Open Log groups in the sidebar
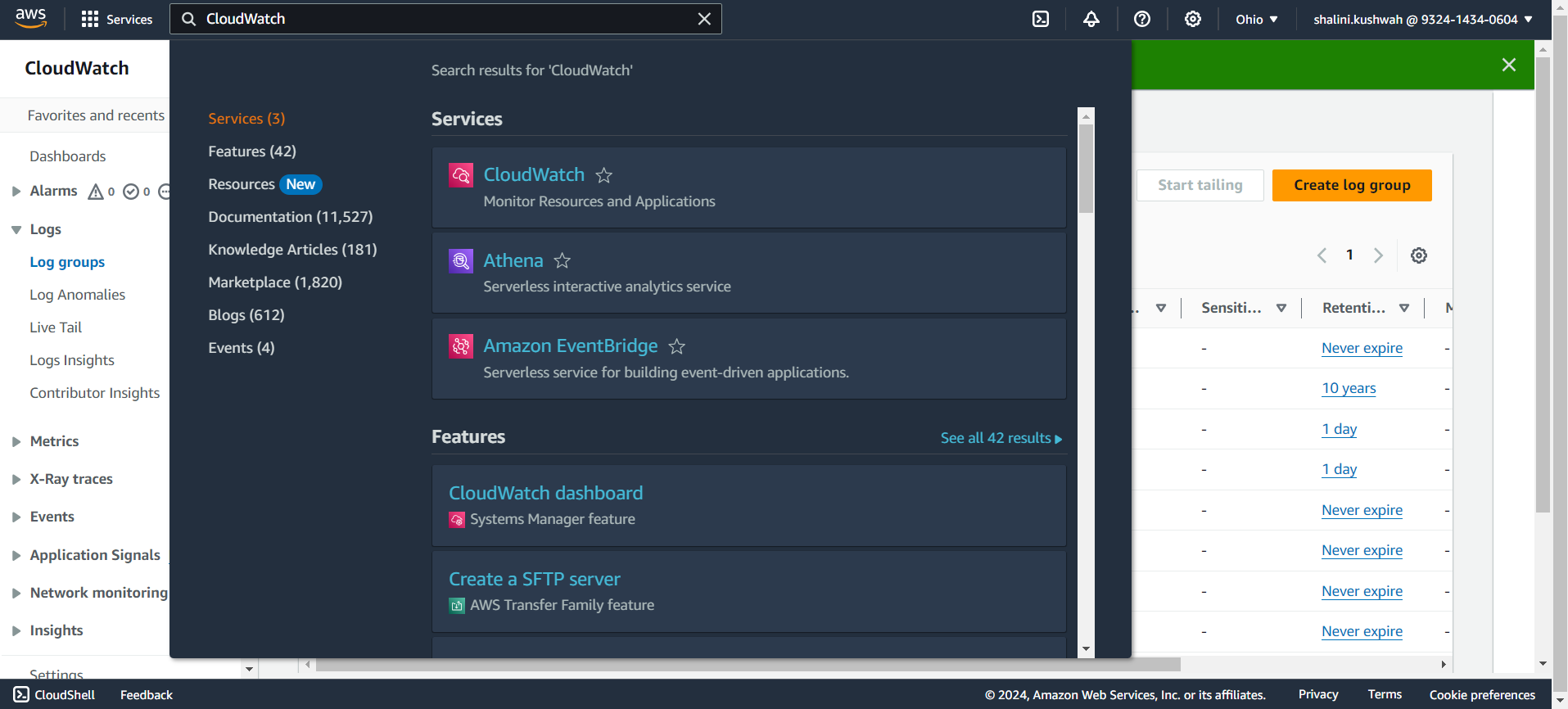 pyautogui.click(x=67, y=262)
